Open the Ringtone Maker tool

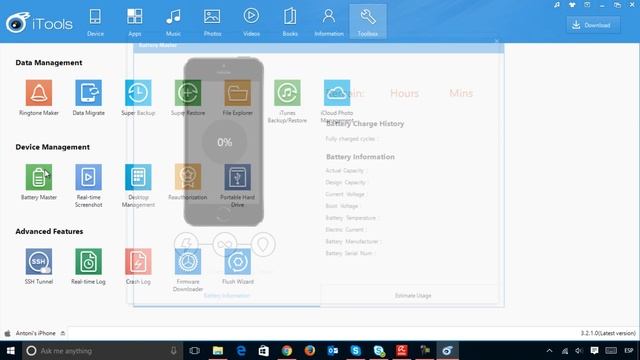pyautogui.click(x=39, y=93)
